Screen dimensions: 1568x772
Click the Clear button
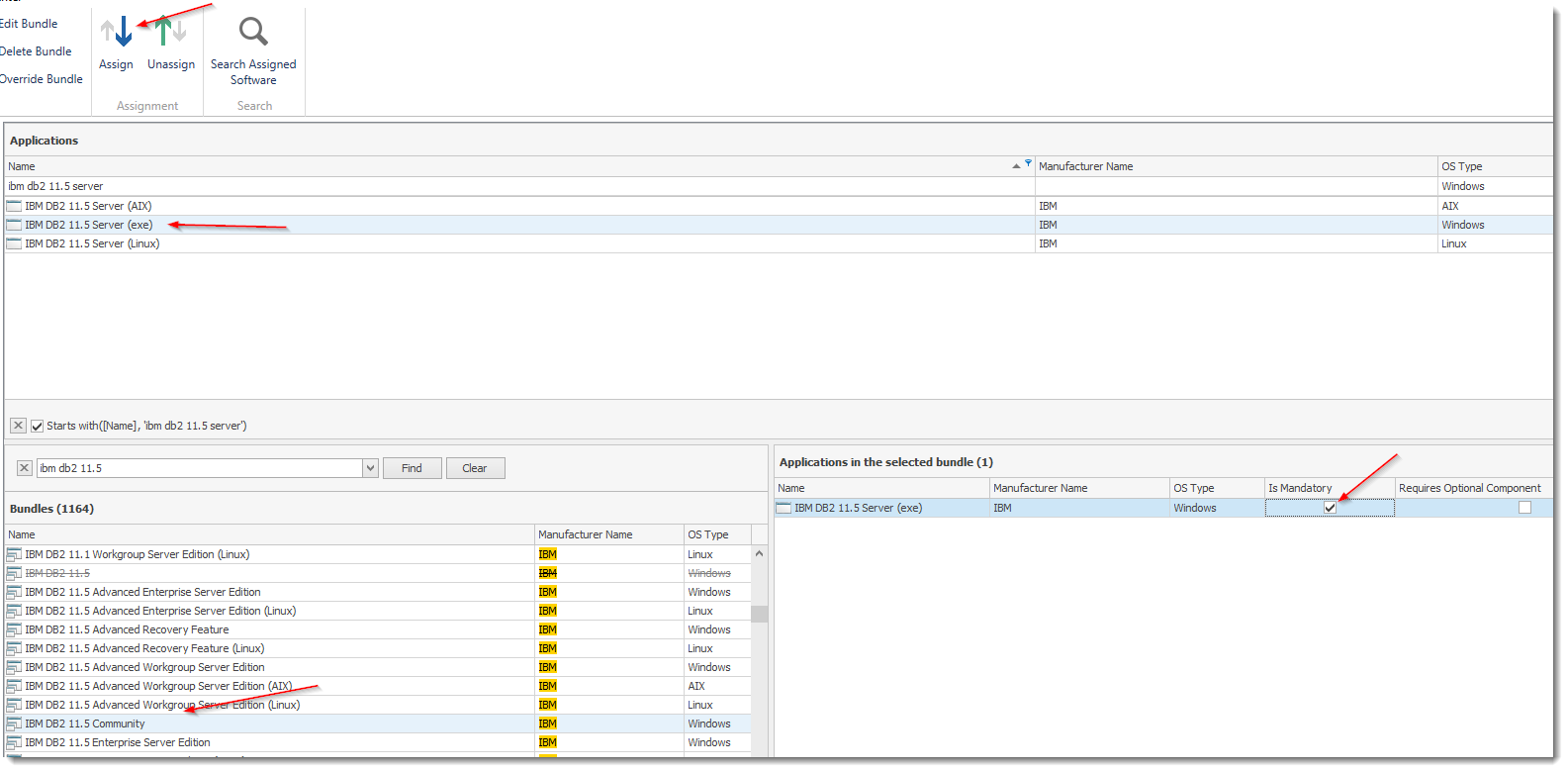[x=475, y=468]
